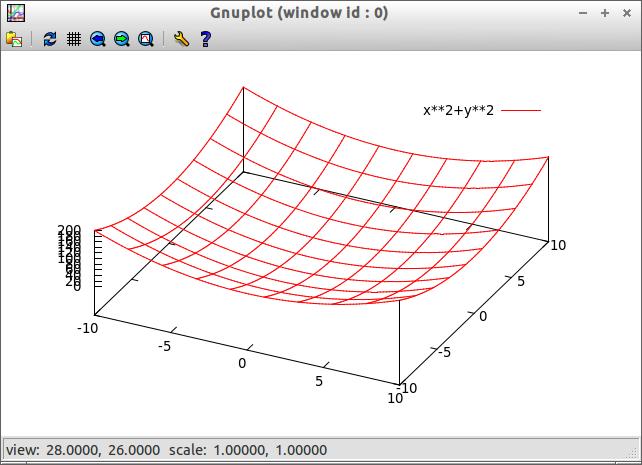Click the 200 label on the z-axis

point(70,230)
